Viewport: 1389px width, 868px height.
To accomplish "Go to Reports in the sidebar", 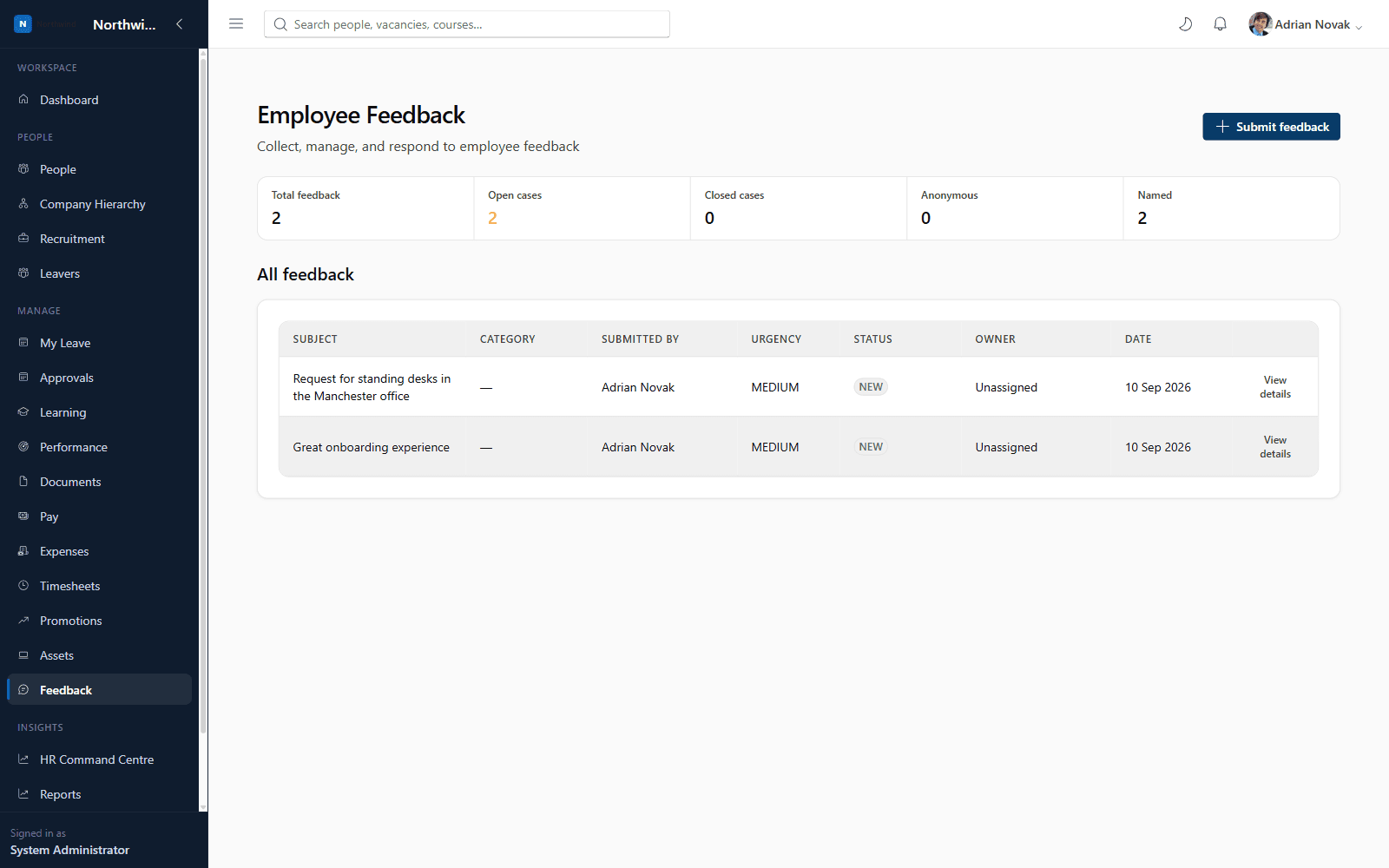I will click(99, 794).
